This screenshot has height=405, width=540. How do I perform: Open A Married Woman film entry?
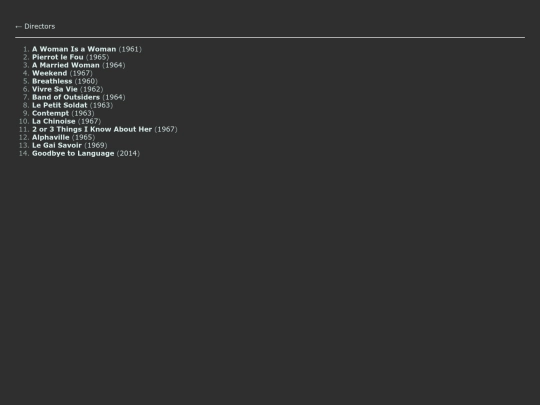[66, 65]
